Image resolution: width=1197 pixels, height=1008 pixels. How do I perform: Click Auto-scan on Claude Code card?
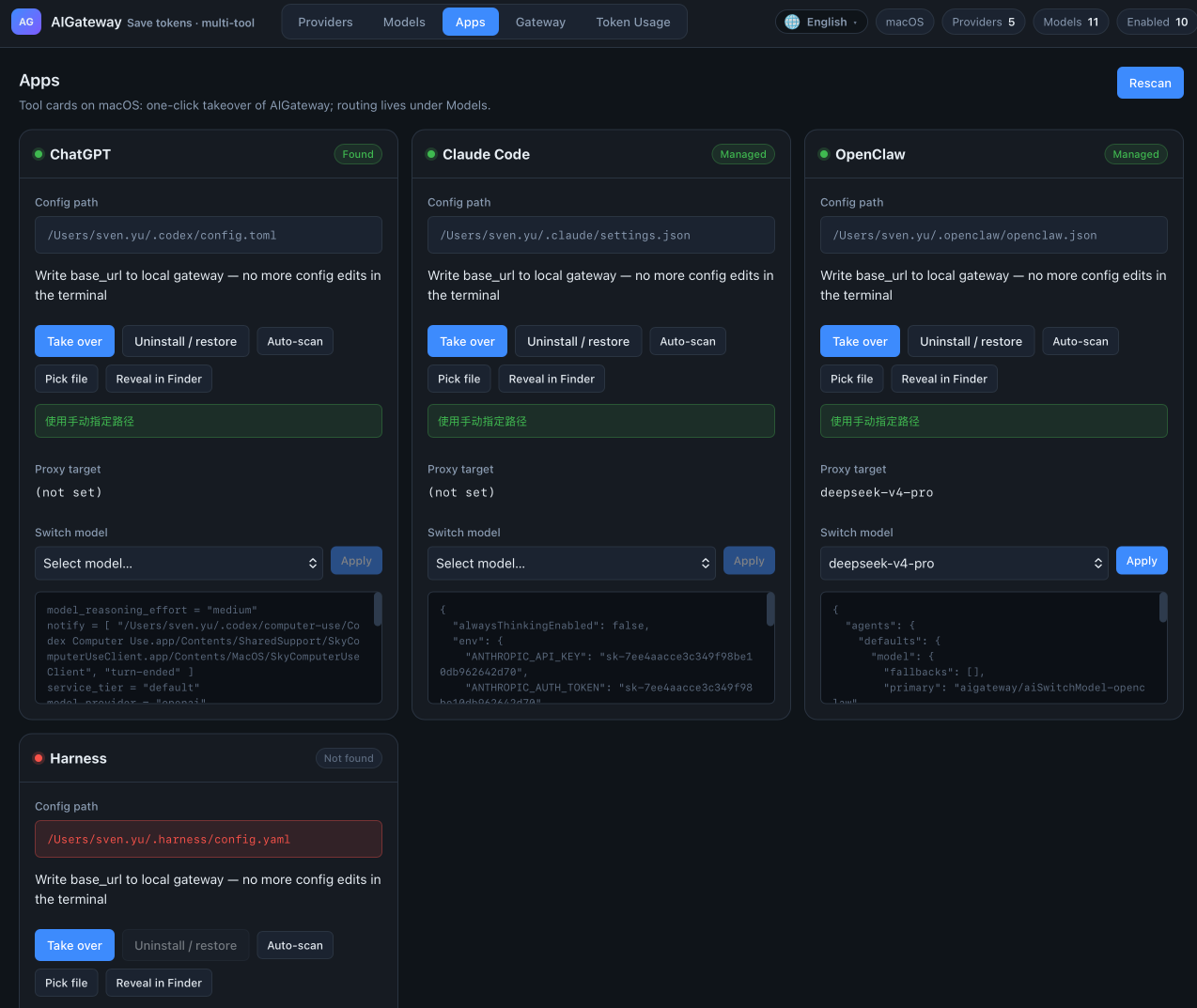688,341
